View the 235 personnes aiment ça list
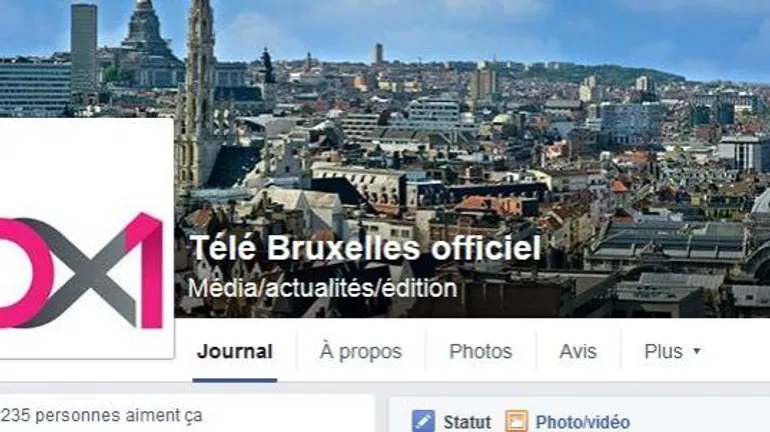770x432 pixels. click(101, 415)
